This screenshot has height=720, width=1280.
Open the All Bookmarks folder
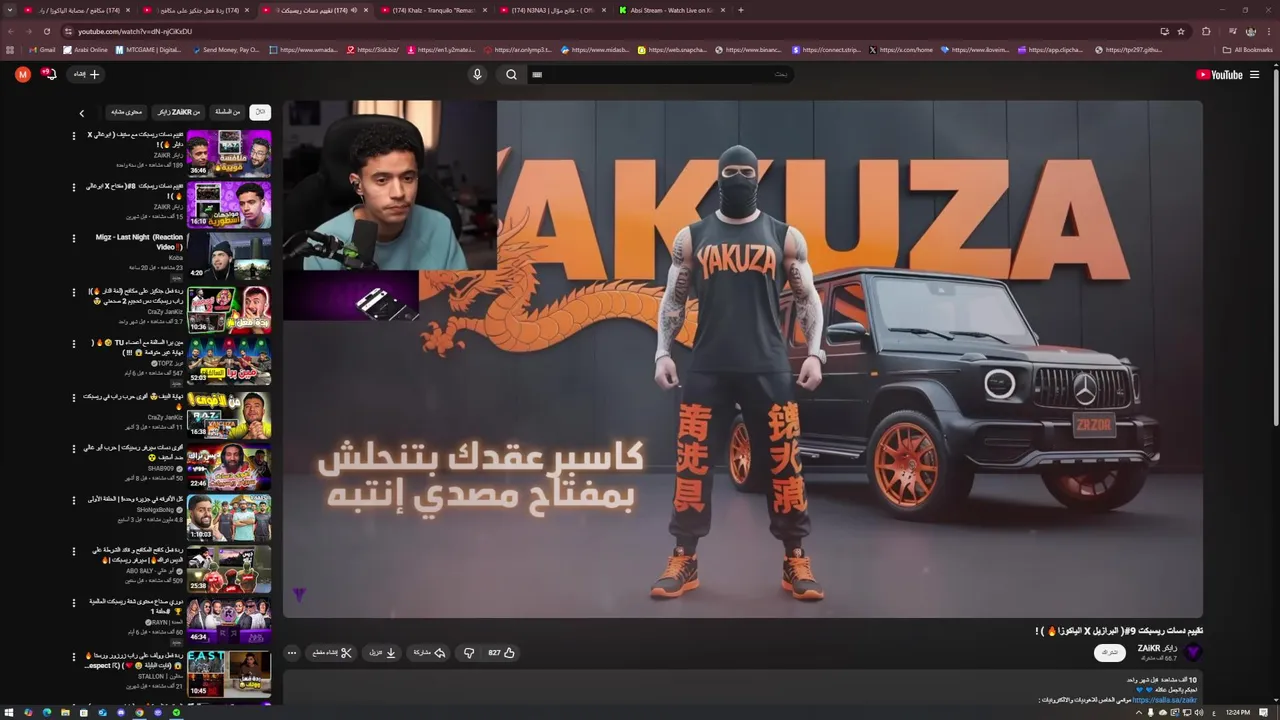pyautogui.click(x=1247, y=49)
